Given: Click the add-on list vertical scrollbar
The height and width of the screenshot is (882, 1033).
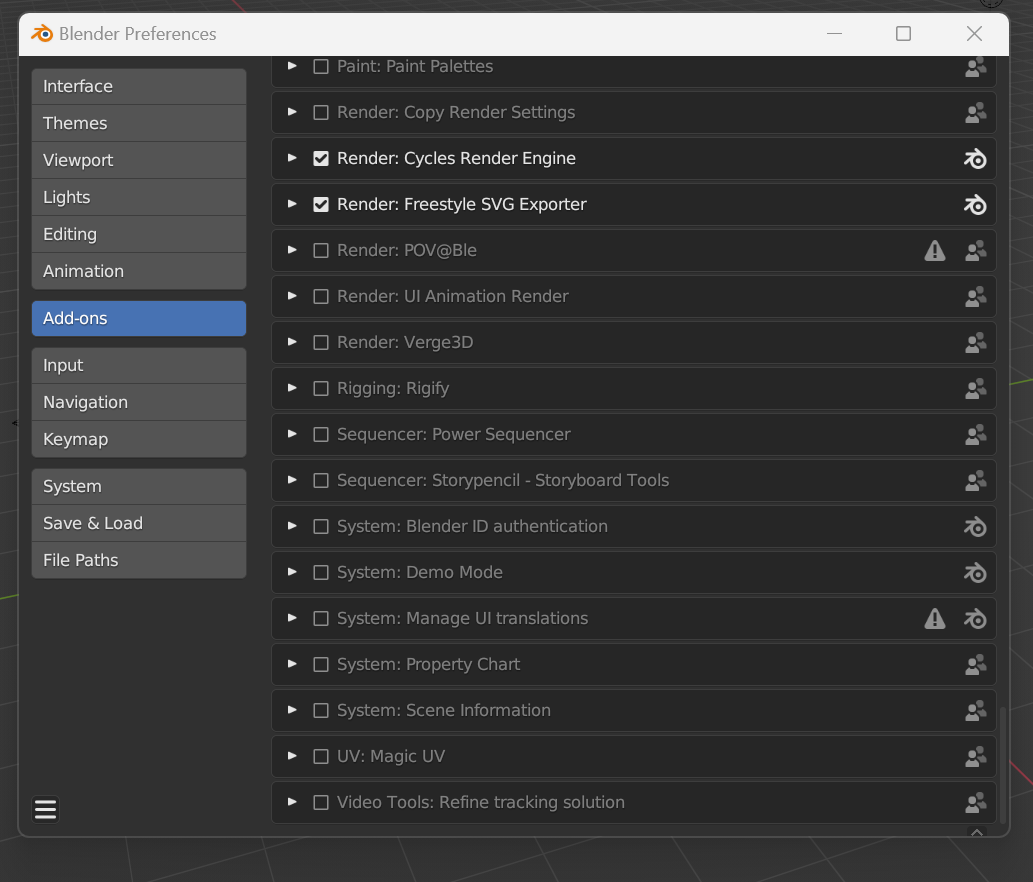Looking at the screenshot, I should pos(1003,765).
